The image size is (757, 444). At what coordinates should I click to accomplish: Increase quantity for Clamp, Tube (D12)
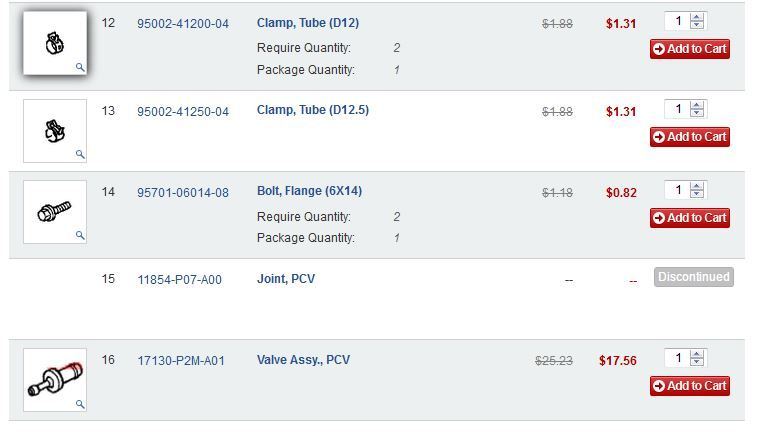697,17
